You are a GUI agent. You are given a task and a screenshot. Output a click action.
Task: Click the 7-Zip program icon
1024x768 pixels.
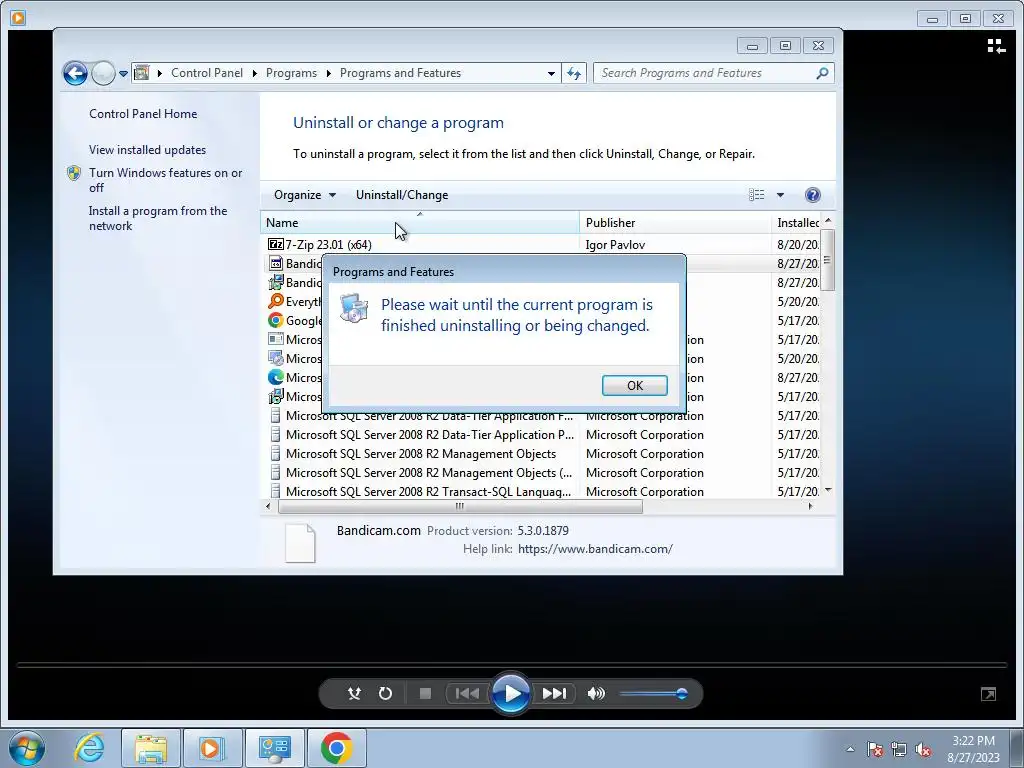(x=276, y=244)
